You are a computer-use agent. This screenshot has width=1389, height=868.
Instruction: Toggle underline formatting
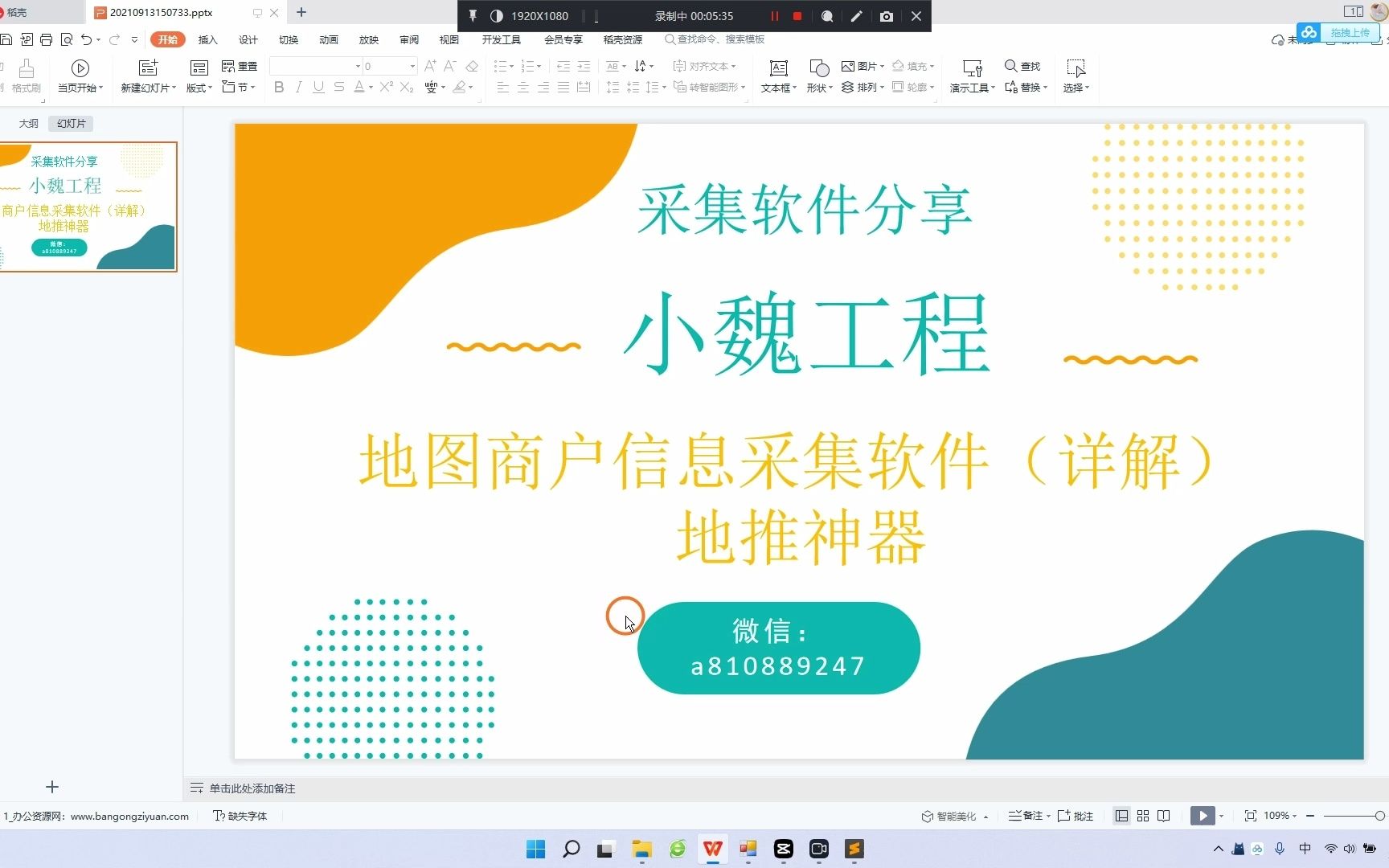pyautogui.click(x=318, y=87)
